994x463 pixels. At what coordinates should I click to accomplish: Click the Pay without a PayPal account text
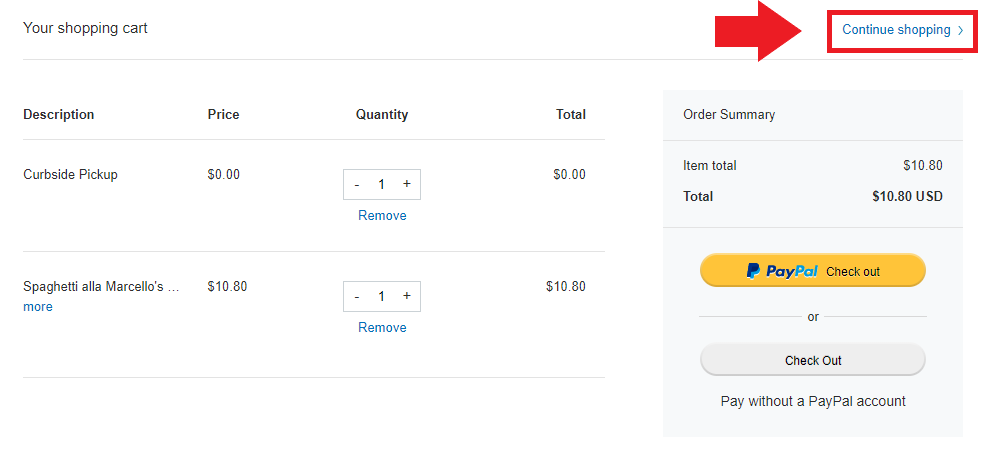813,401
